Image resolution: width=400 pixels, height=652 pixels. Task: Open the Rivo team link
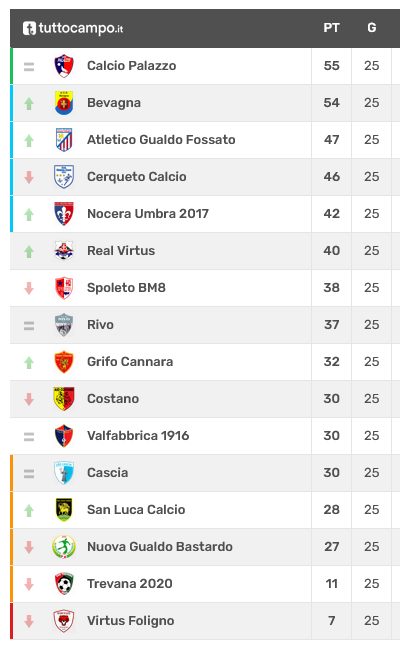(100, 325)
